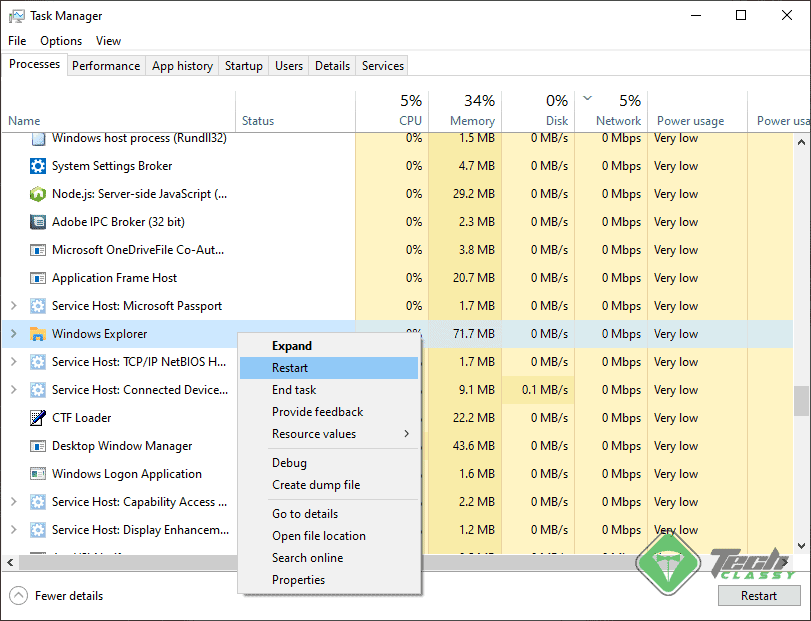Click the Windows Explorer folder icon
Viewport: 811px width, 621px height.
click(x=38, y=334)
